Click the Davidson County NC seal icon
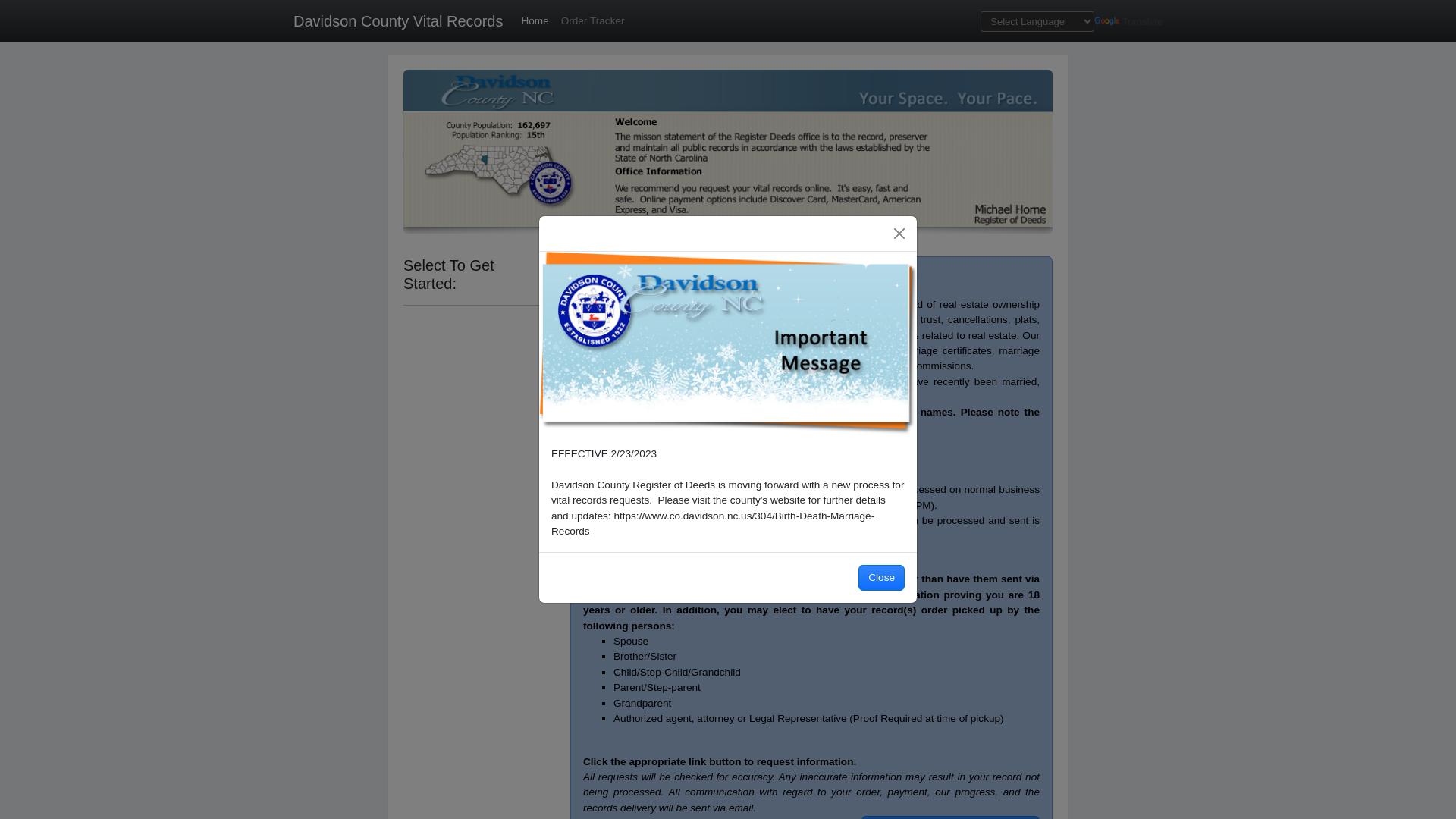 (x=590, y=309)
